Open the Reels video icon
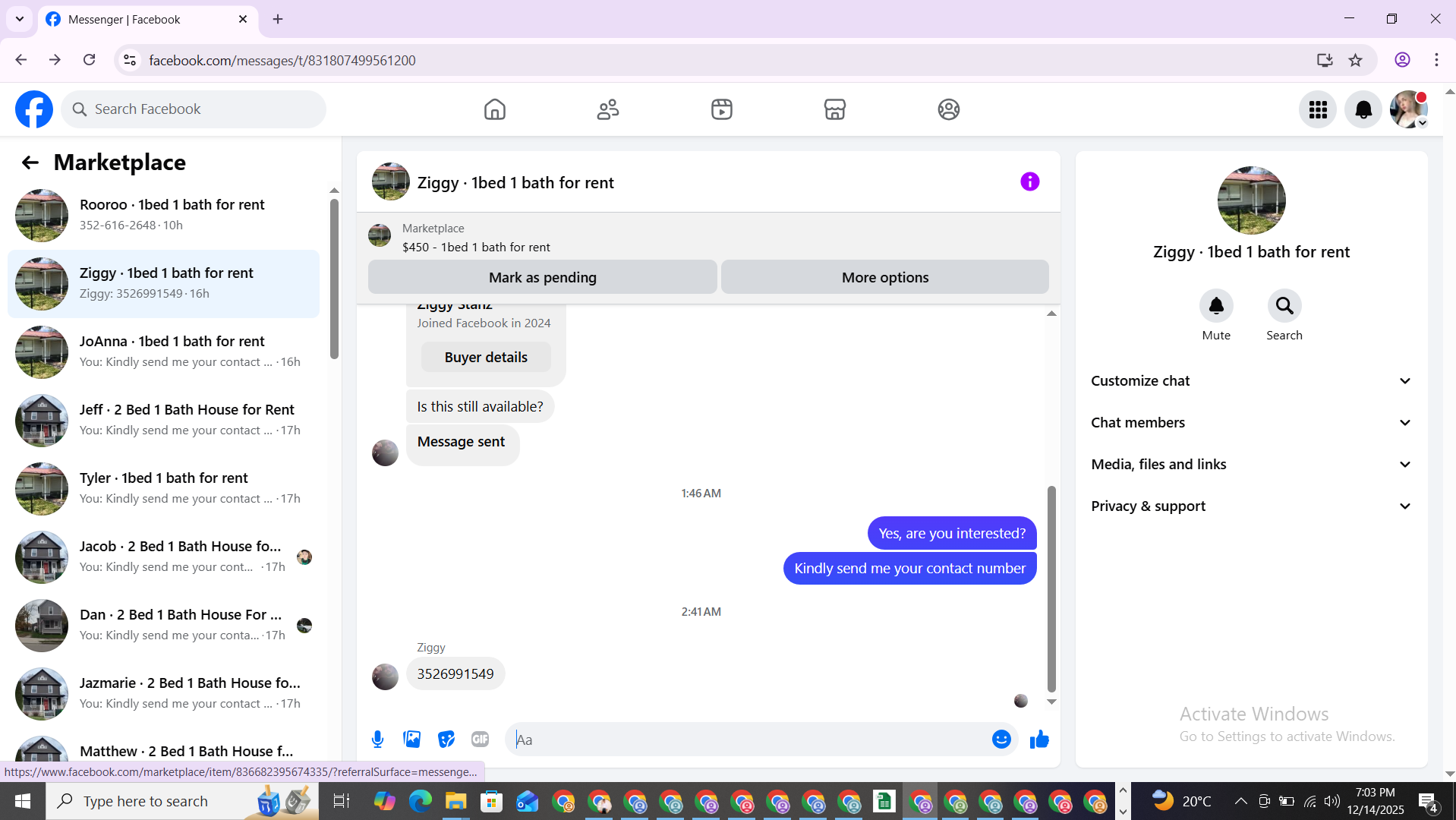 (x=721, y=109)
